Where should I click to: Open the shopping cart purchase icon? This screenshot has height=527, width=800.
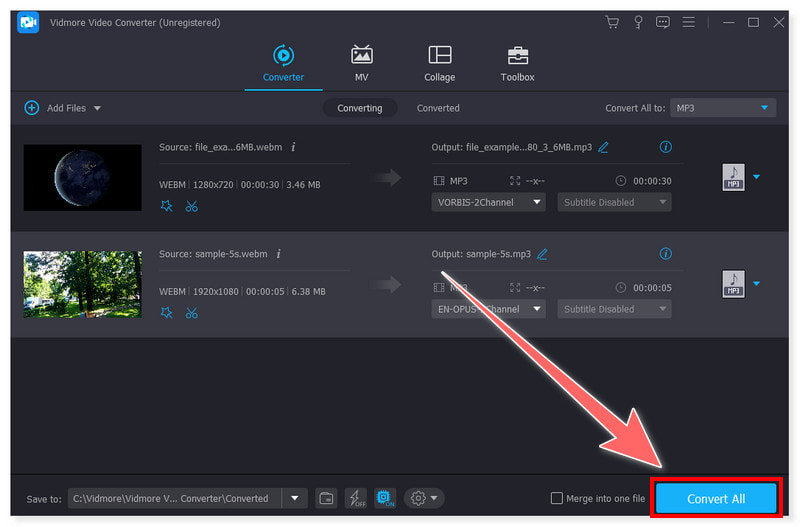(x=613, y=22)
